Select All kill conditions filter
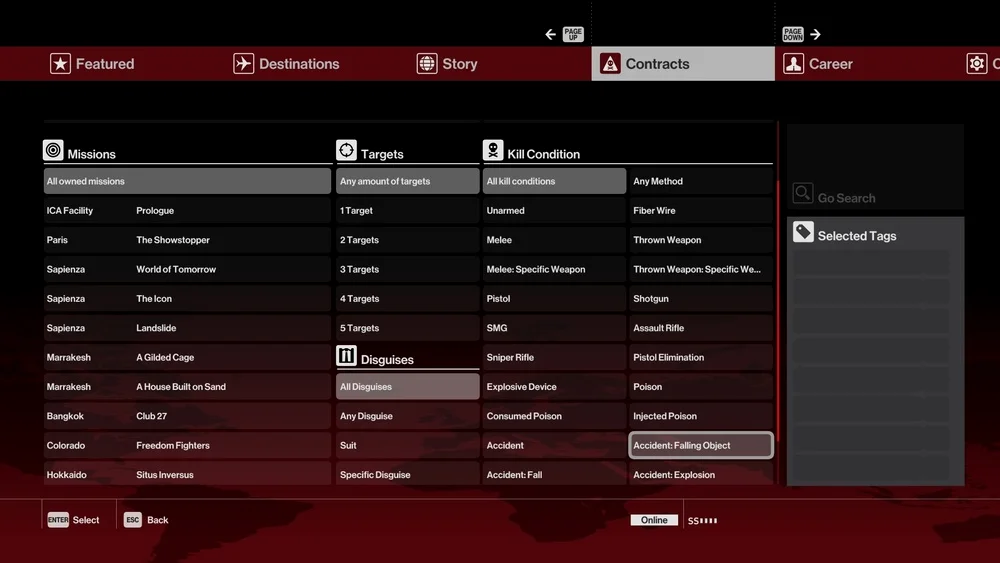 [554, 181]
